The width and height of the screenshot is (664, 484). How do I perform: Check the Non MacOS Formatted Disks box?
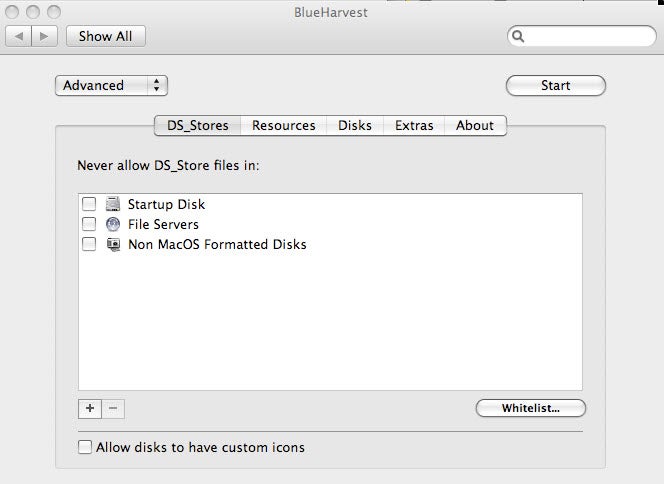89,244
